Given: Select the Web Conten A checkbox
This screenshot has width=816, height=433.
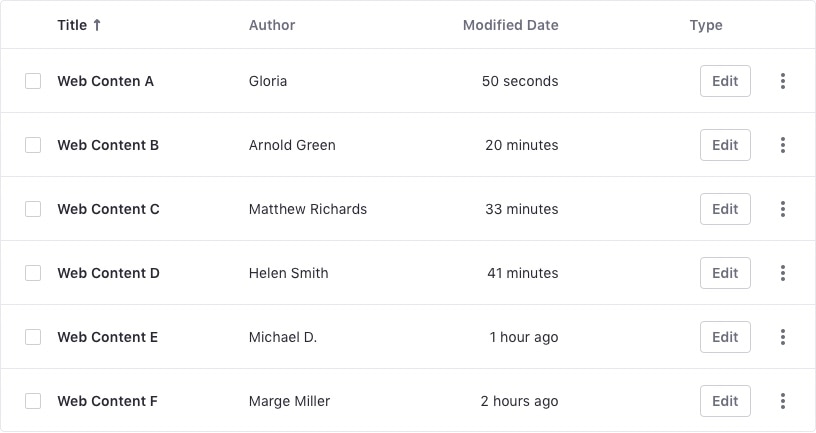Looking at the screenshot, I should 33,81.
